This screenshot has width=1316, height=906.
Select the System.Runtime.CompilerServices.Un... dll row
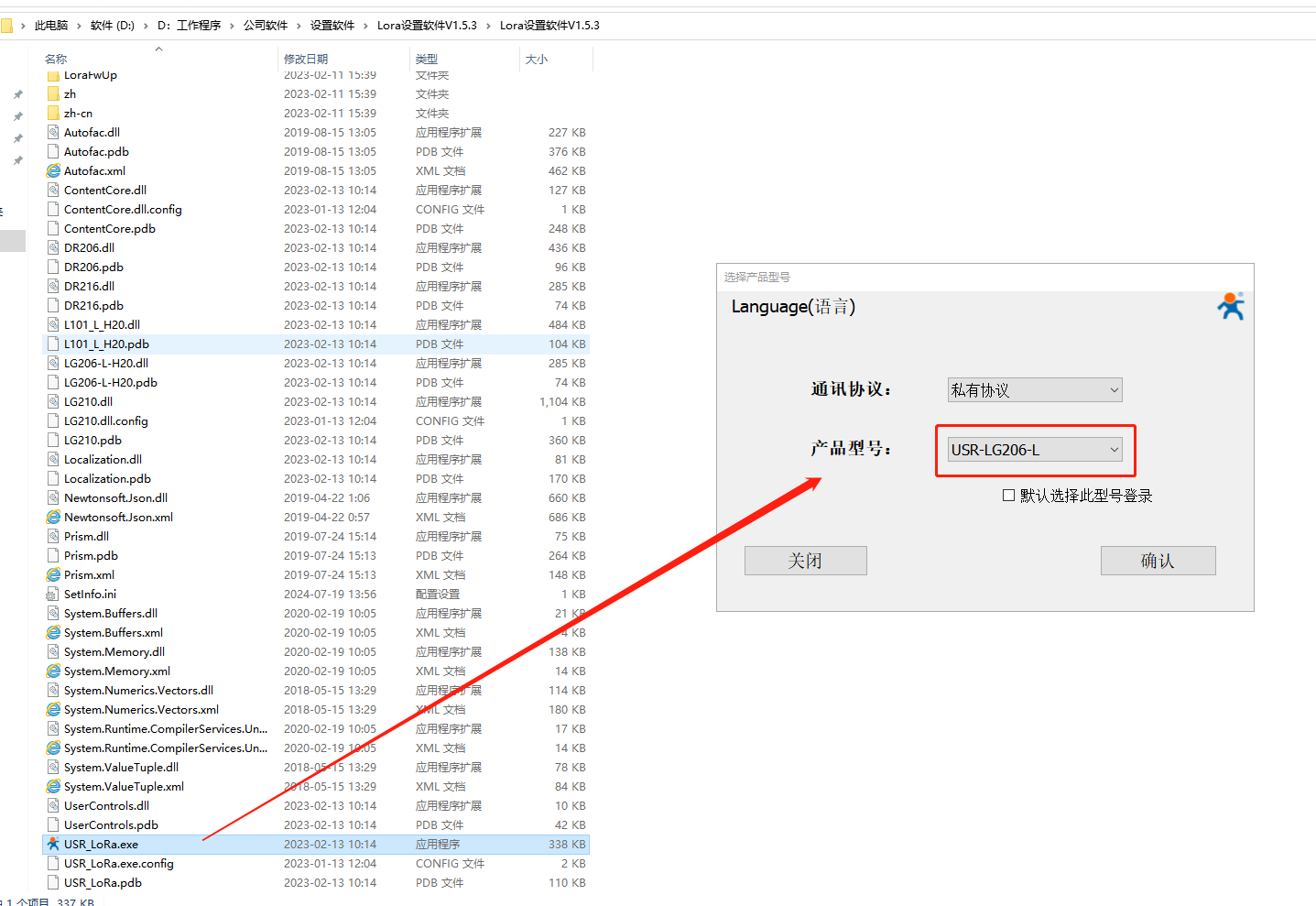(x=316, y=728)
